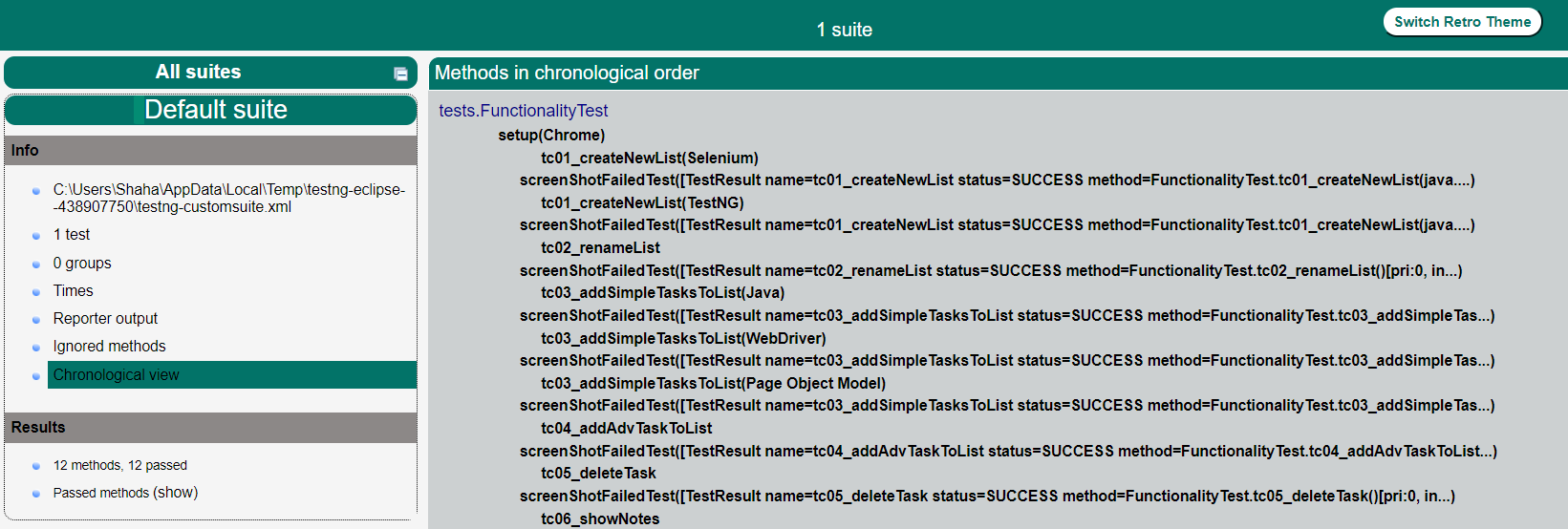Image resolution: width=1568 pixels, height=529 pixels.
Task: Click the '12 methods, 12 passed' result
Action: (x=120, y=466)
